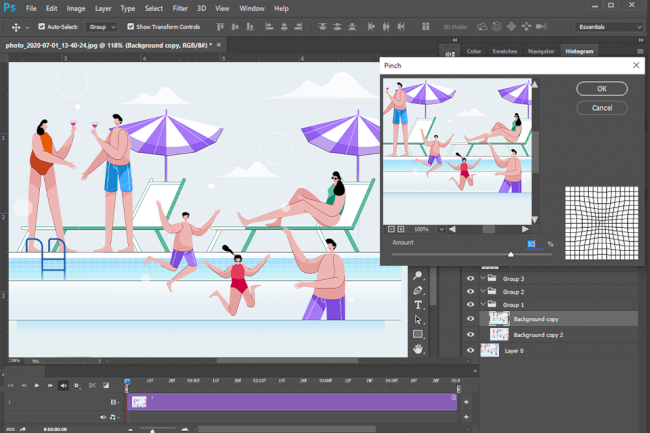This screenshot has width=650, height=433.
Task: Click the align top edges icon
Action: 220,27
